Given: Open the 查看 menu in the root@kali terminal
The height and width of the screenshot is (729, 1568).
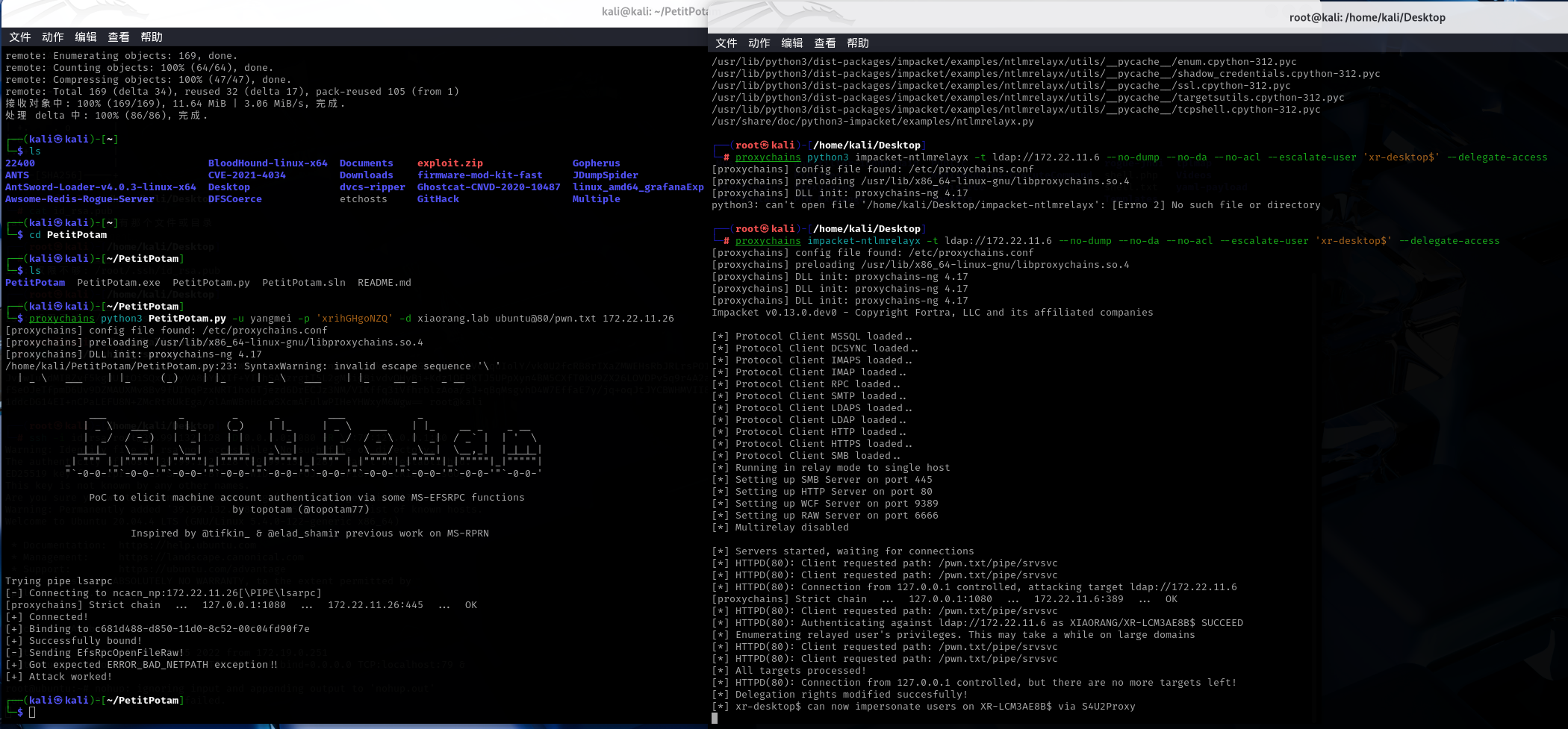Looking at the screenshot, I should (824, 43).
